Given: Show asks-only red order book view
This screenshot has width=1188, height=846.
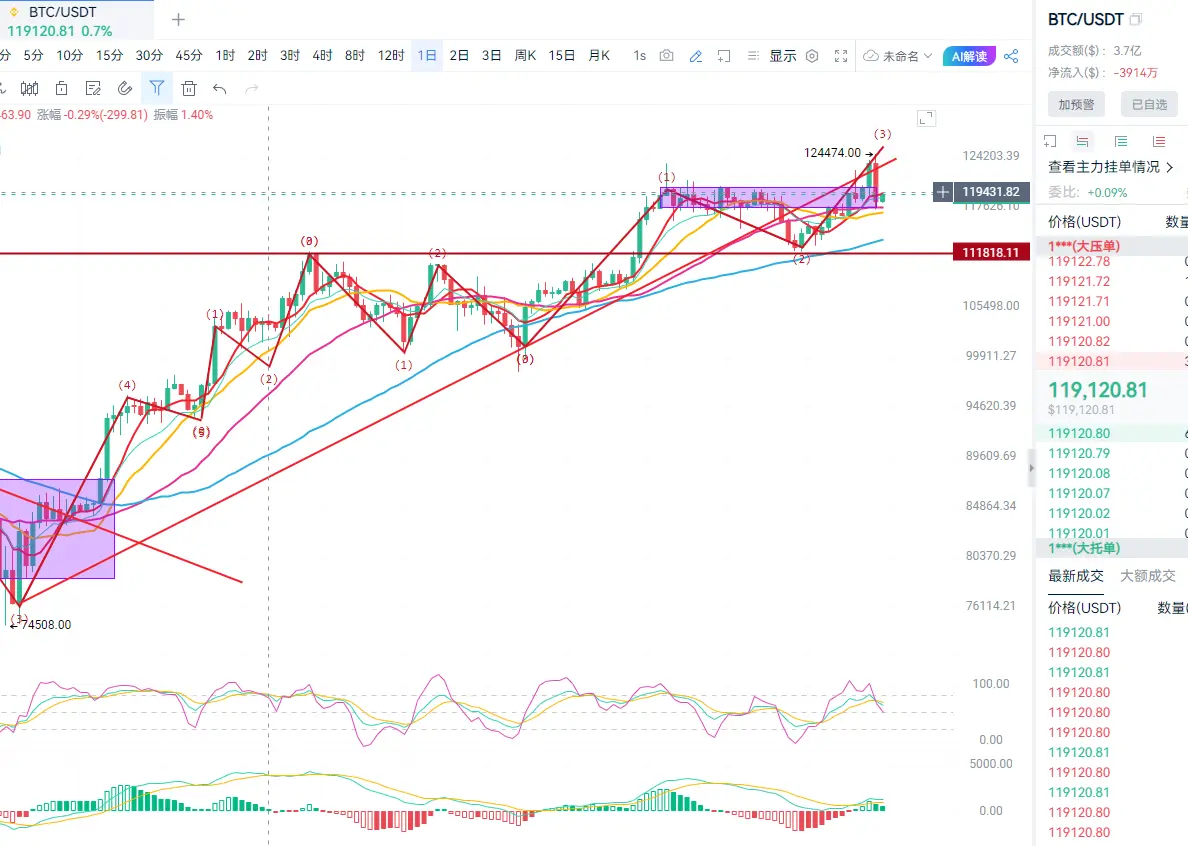Looking at the screenshot, I should point(1158,141).
